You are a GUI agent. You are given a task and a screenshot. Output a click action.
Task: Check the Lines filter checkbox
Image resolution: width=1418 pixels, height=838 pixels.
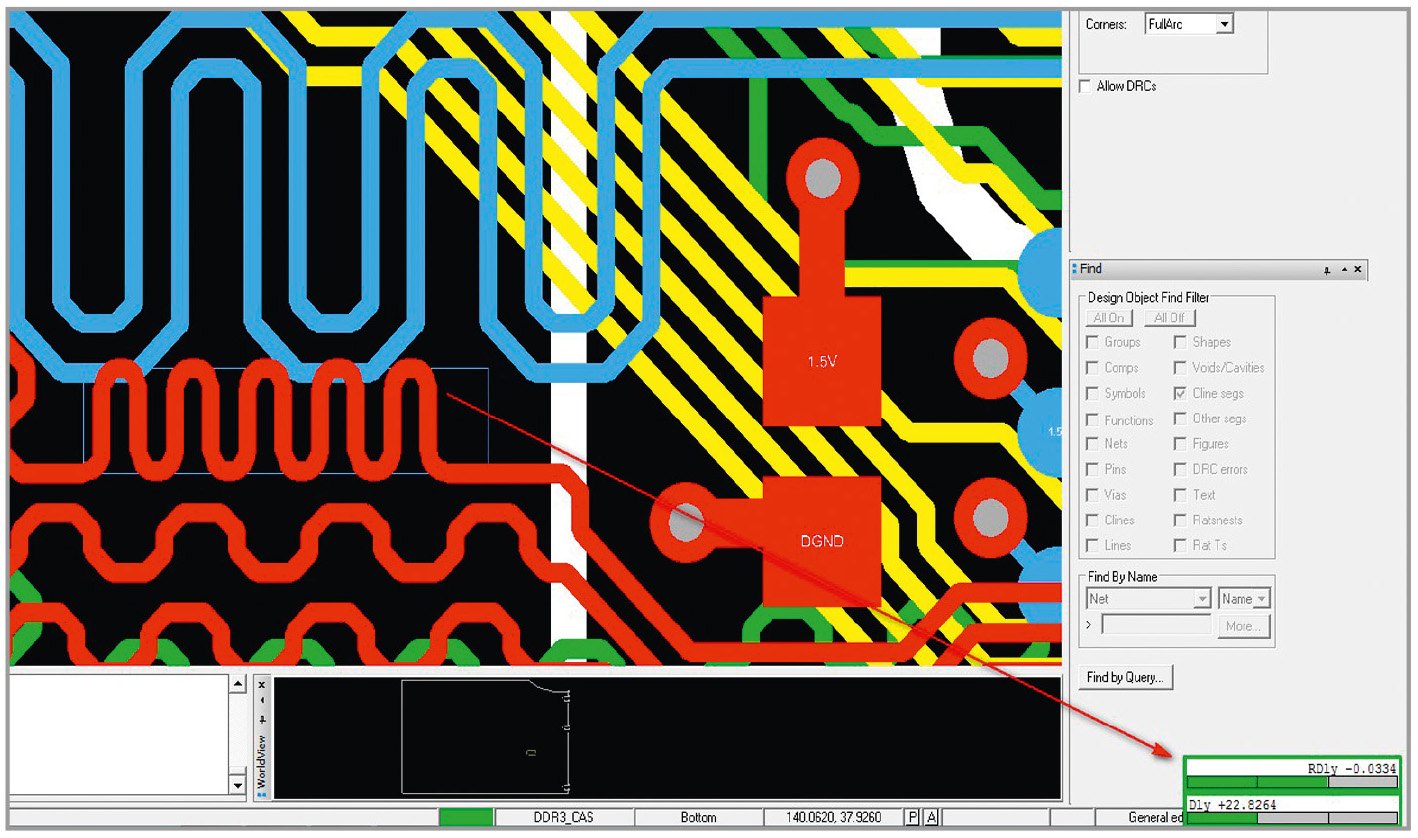tap(1092, 546)
